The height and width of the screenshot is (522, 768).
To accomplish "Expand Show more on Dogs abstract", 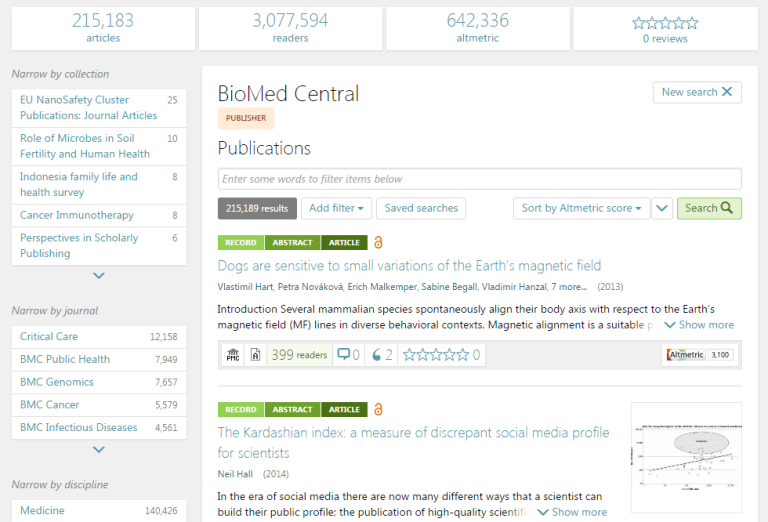I will 699,325.
